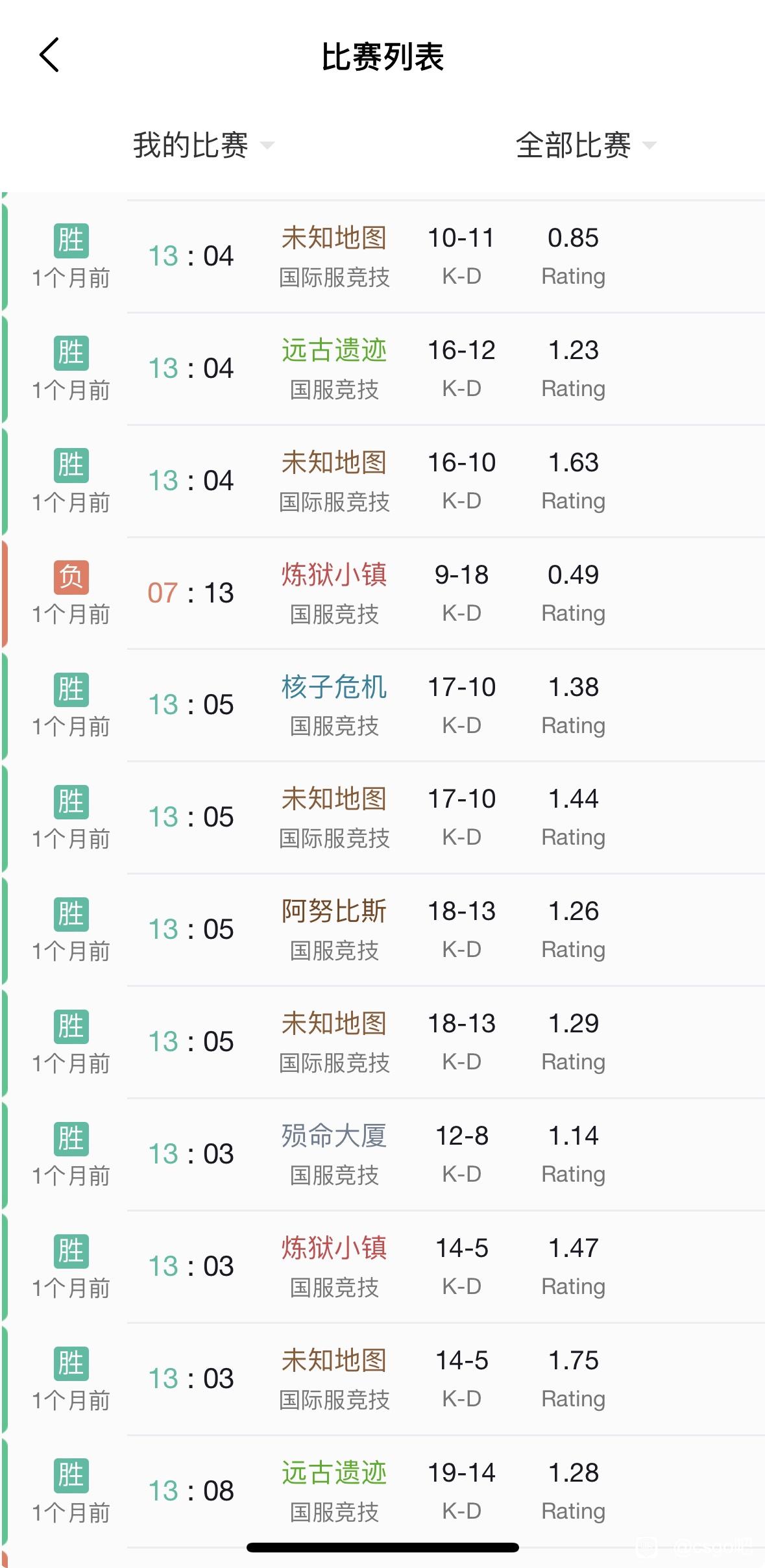Tap 胜 badge of the 阿努比斯 match
This screenshot has height=1568, width=765.
pyautogui.click(x=71, y=914)
